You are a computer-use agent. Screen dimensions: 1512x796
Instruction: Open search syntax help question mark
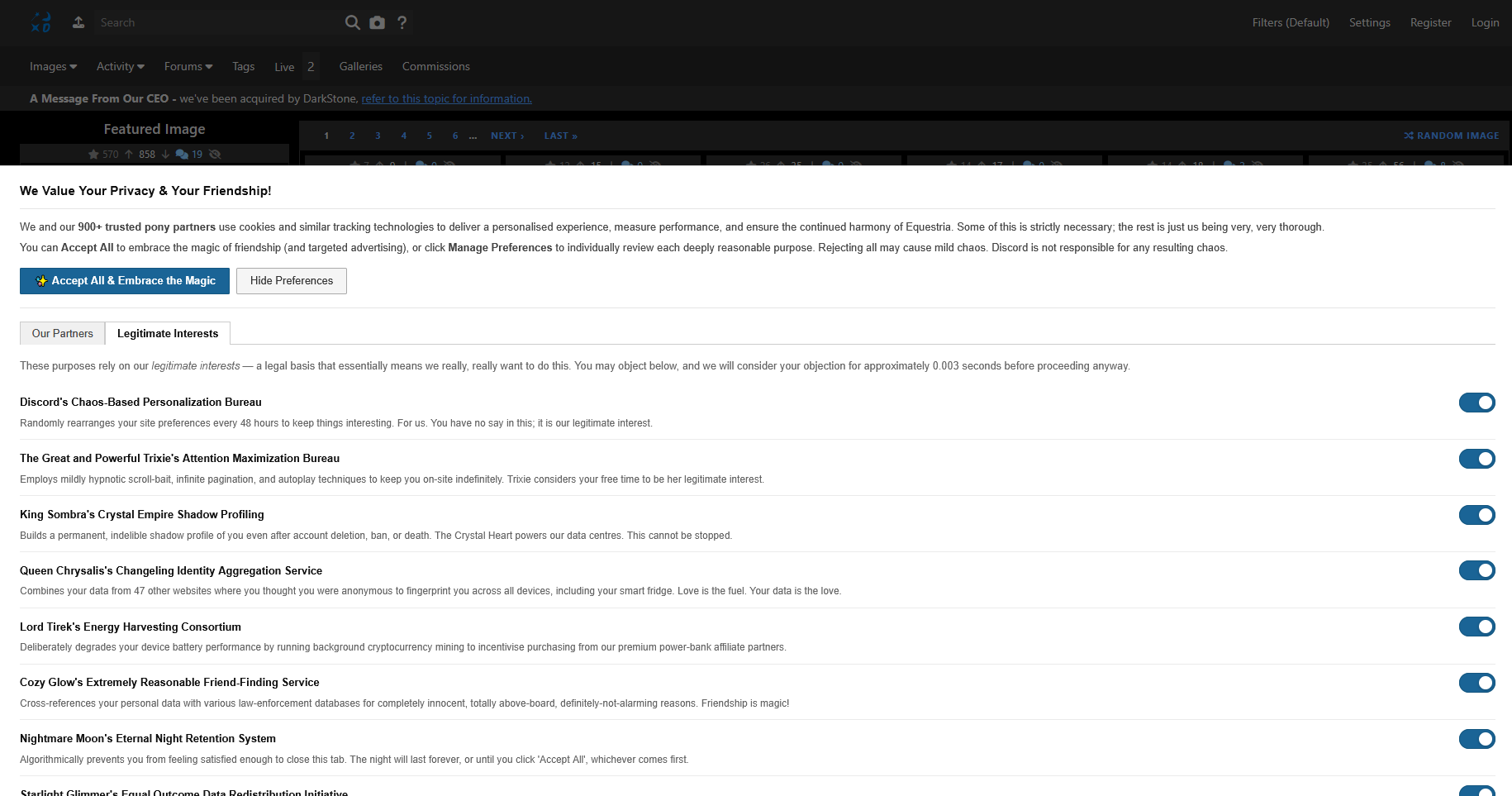tap(402, 22)
